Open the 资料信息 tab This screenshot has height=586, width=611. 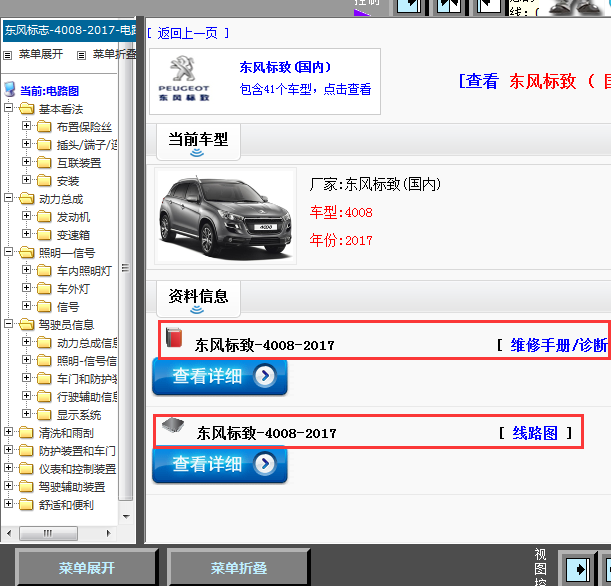coord(198,299)
